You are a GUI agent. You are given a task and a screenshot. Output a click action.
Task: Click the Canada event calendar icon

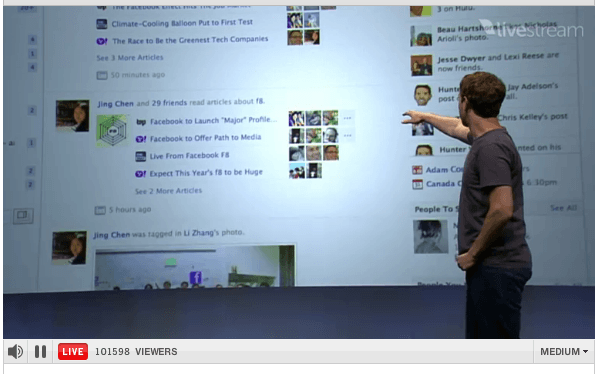coord(417,184)
